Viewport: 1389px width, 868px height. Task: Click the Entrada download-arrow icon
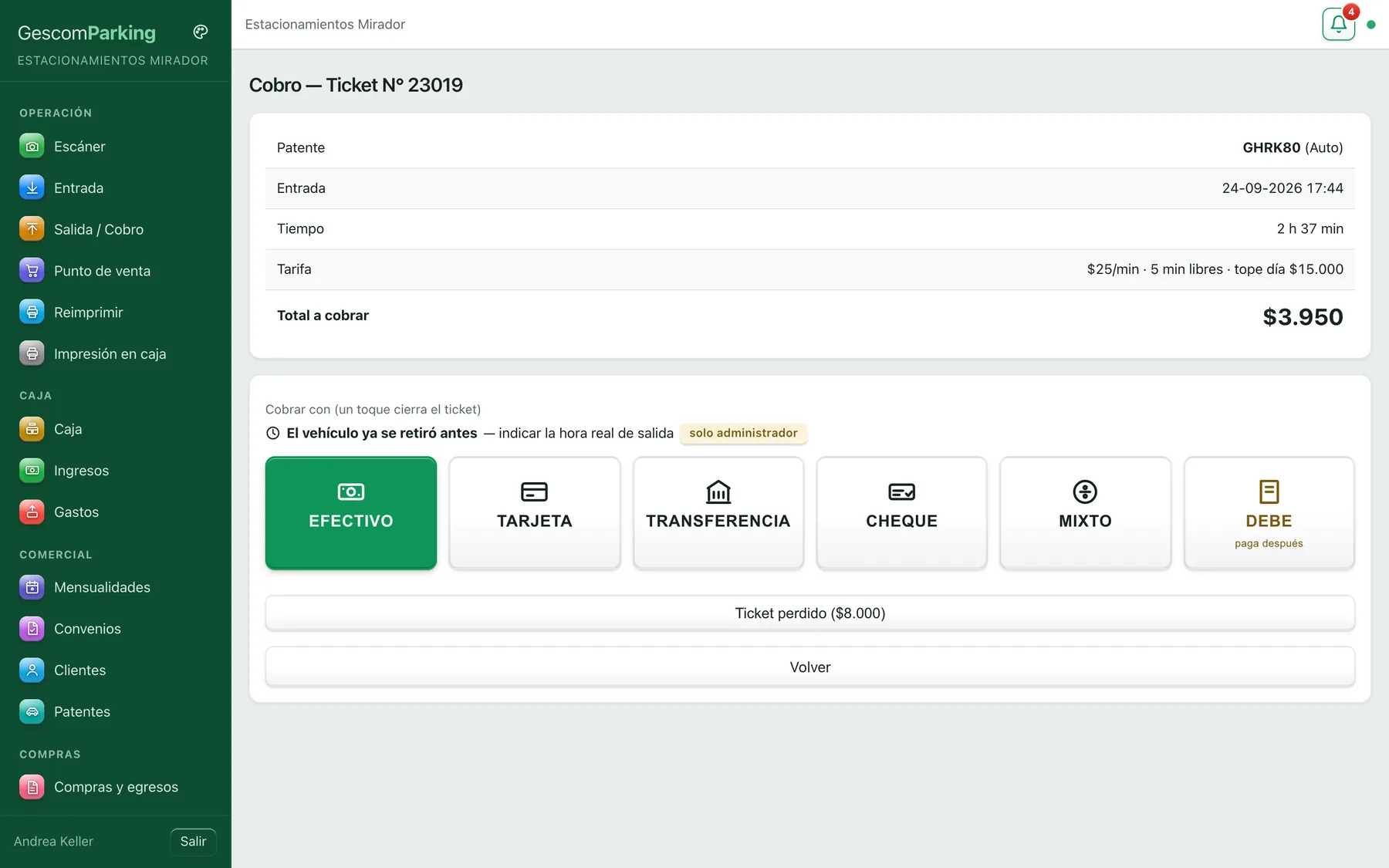[x=32, y=187]
